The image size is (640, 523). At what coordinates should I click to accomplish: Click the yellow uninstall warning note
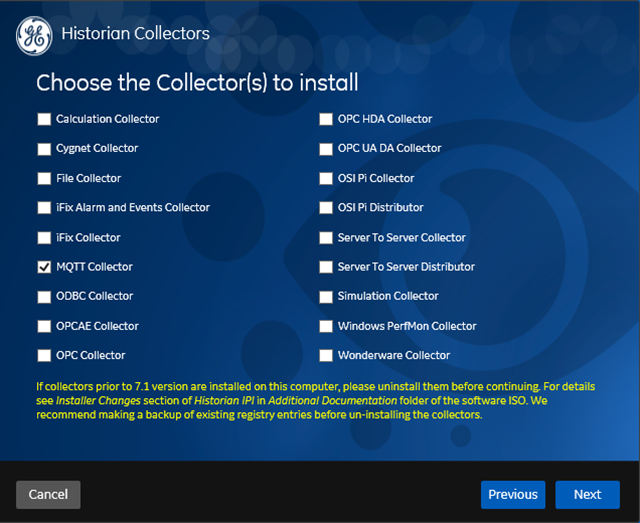[316, 401]
